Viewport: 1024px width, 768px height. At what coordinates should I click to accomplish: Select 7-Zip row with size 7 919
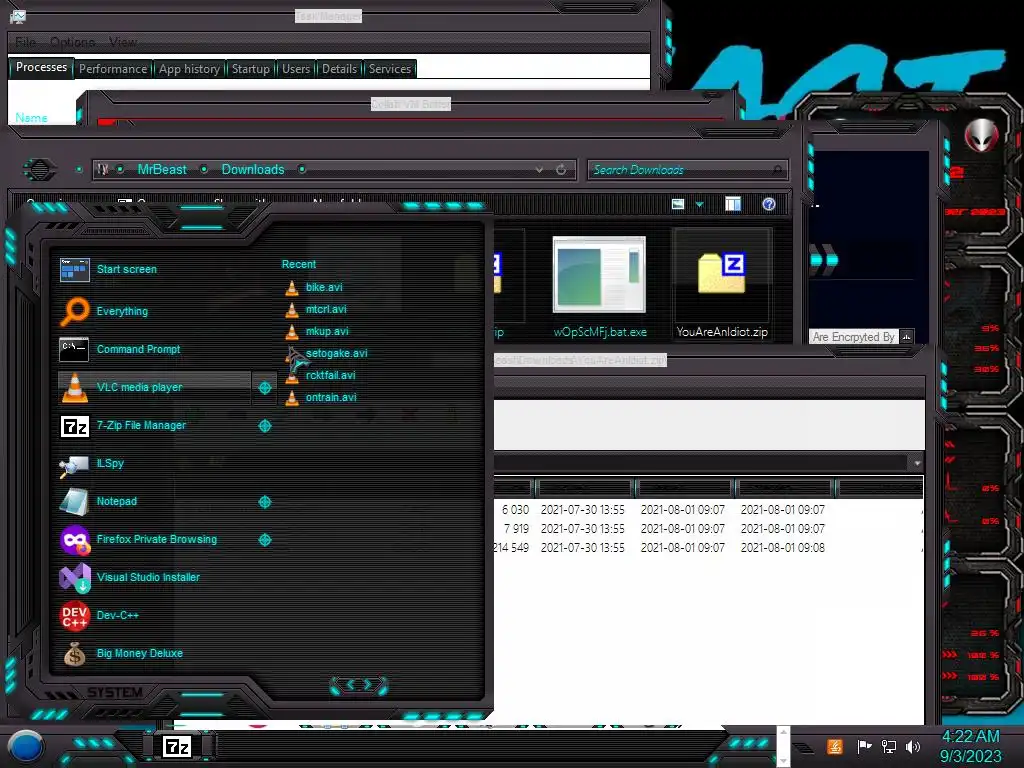pyautogui.click(x=707, y=528)
